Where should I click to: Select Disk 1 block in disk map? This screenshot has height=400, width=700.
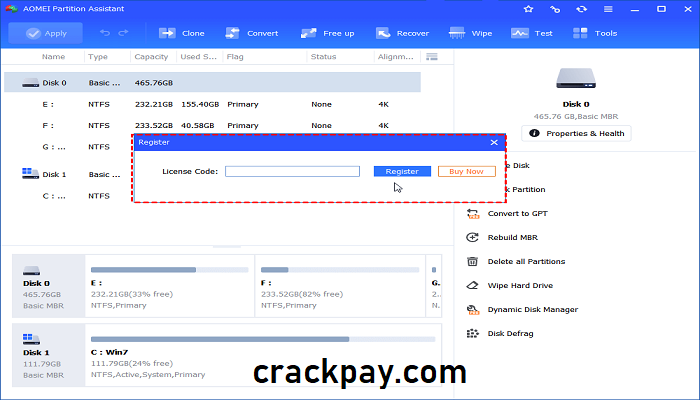(49, 355)
